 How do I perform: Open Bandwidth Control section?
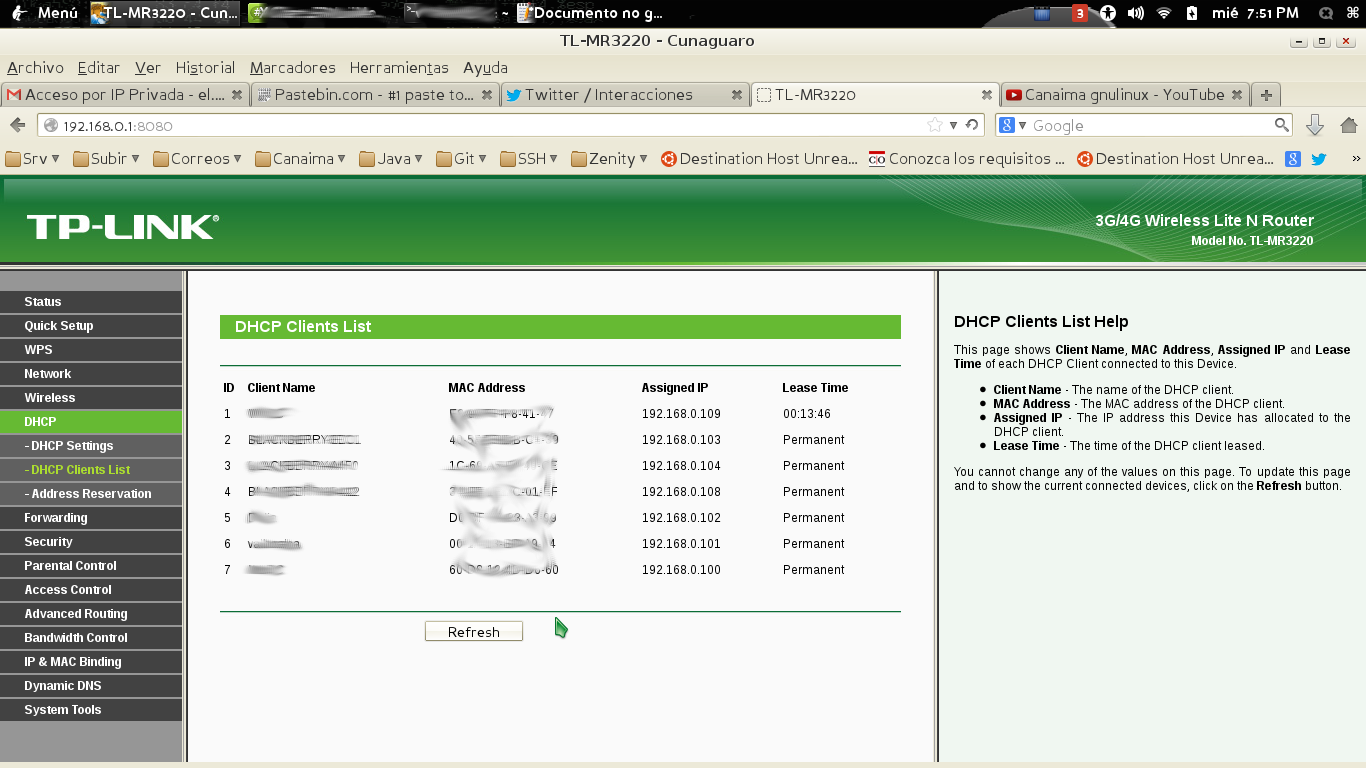click(91, 638)
